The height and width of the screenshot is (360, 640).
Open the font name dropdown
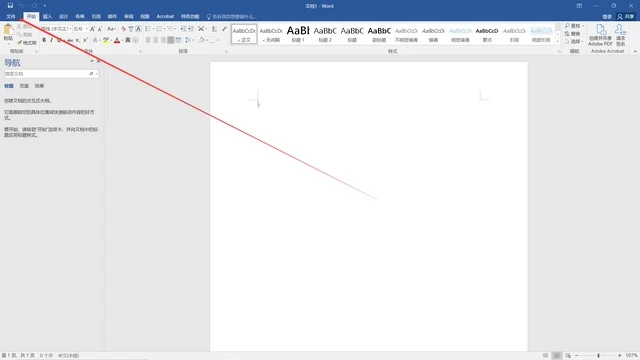click(x=70, y=29)
